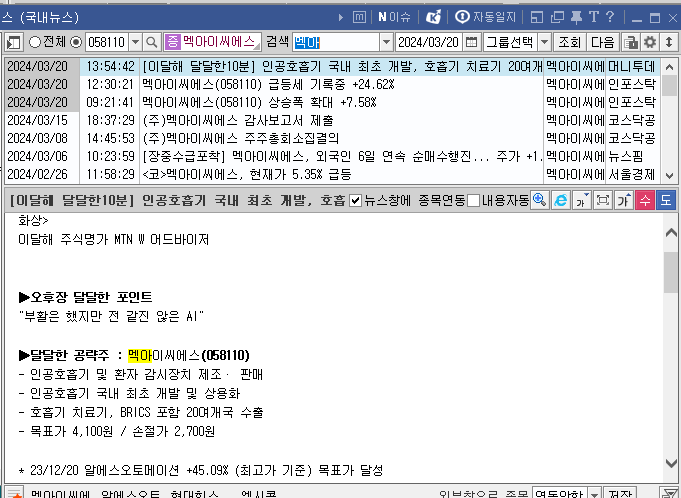Select the 주주총회소집결의 news row
The image size is (681, 498).
coord(332,139)
